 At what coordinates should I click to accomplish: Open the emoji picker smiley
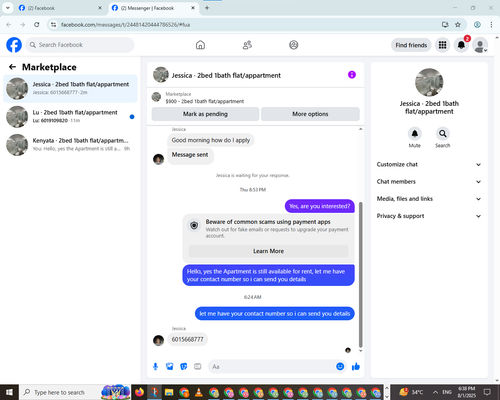pyautogui.click(x=340, y=367)
